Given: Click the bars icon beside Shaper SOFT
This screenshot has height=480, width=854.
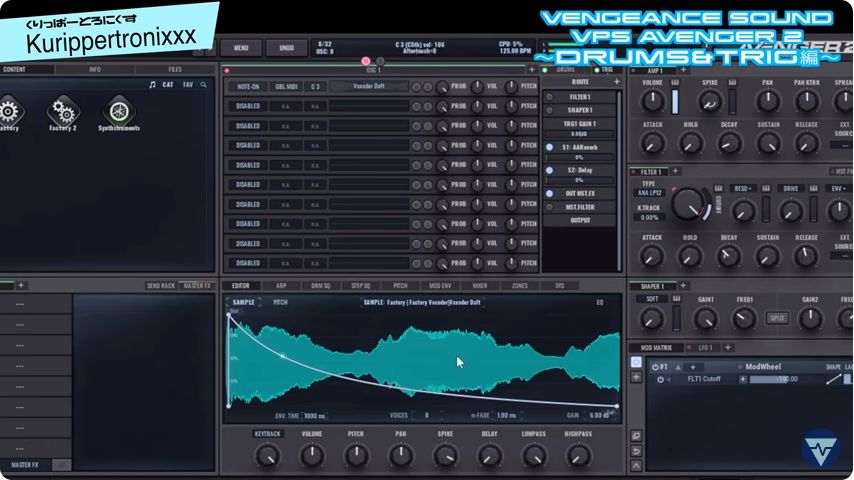Looking at the screenshot, I should pos(676,299).
